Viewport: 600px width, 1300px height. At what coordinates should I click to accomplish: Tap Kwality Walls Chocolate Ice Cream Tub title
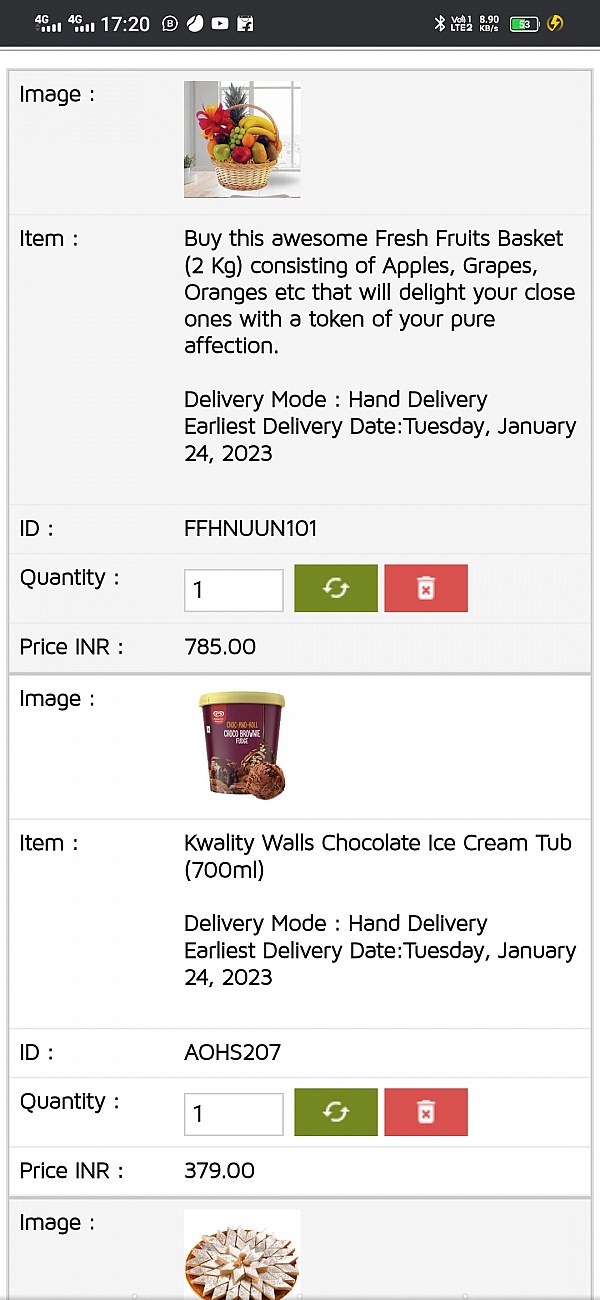tap(378, 856)
